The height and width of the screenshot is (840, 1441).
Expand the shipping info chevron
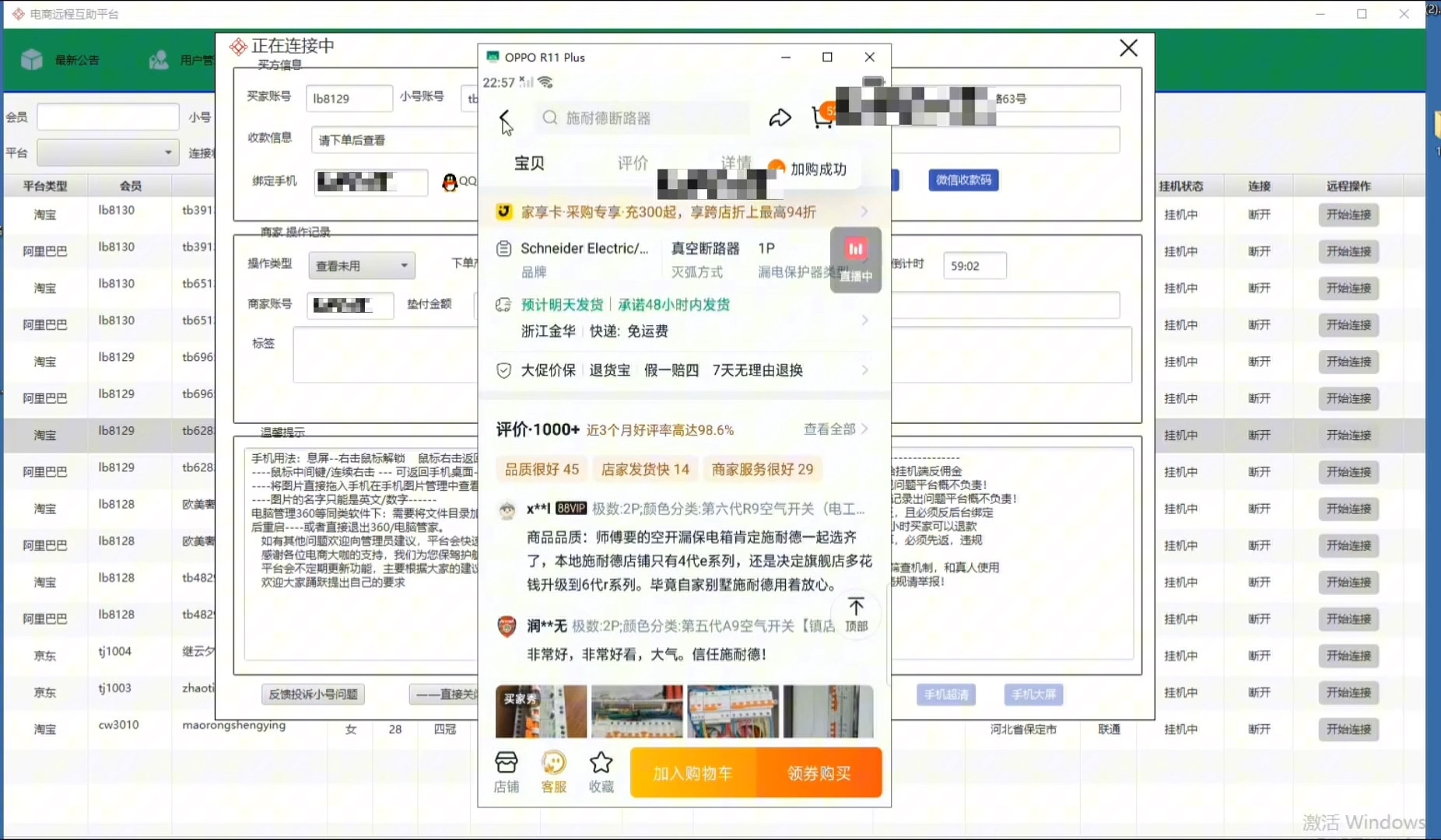[864, 320]
